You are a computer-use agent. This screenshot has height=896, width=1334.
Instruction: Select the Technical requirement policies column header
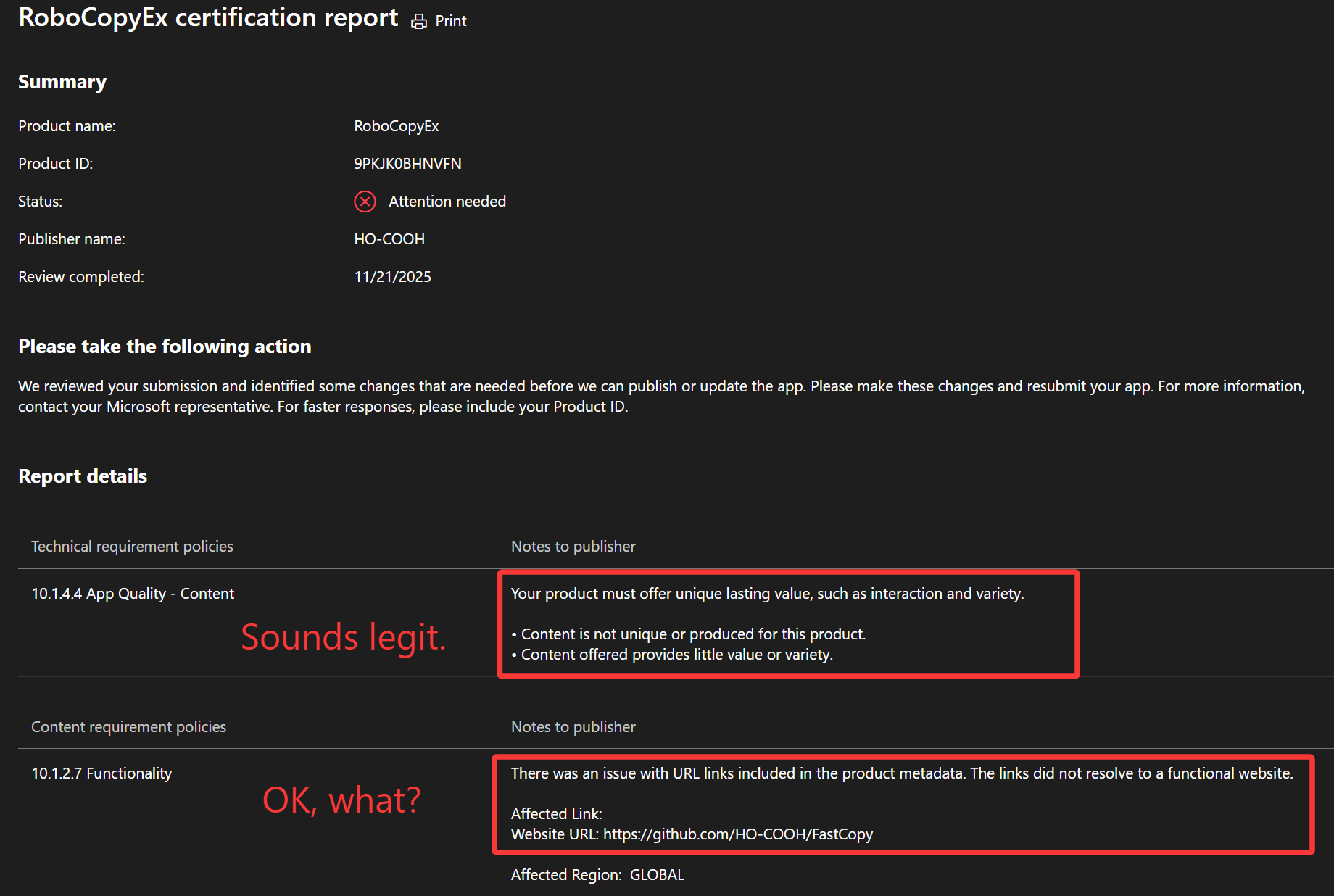(131, 546)
